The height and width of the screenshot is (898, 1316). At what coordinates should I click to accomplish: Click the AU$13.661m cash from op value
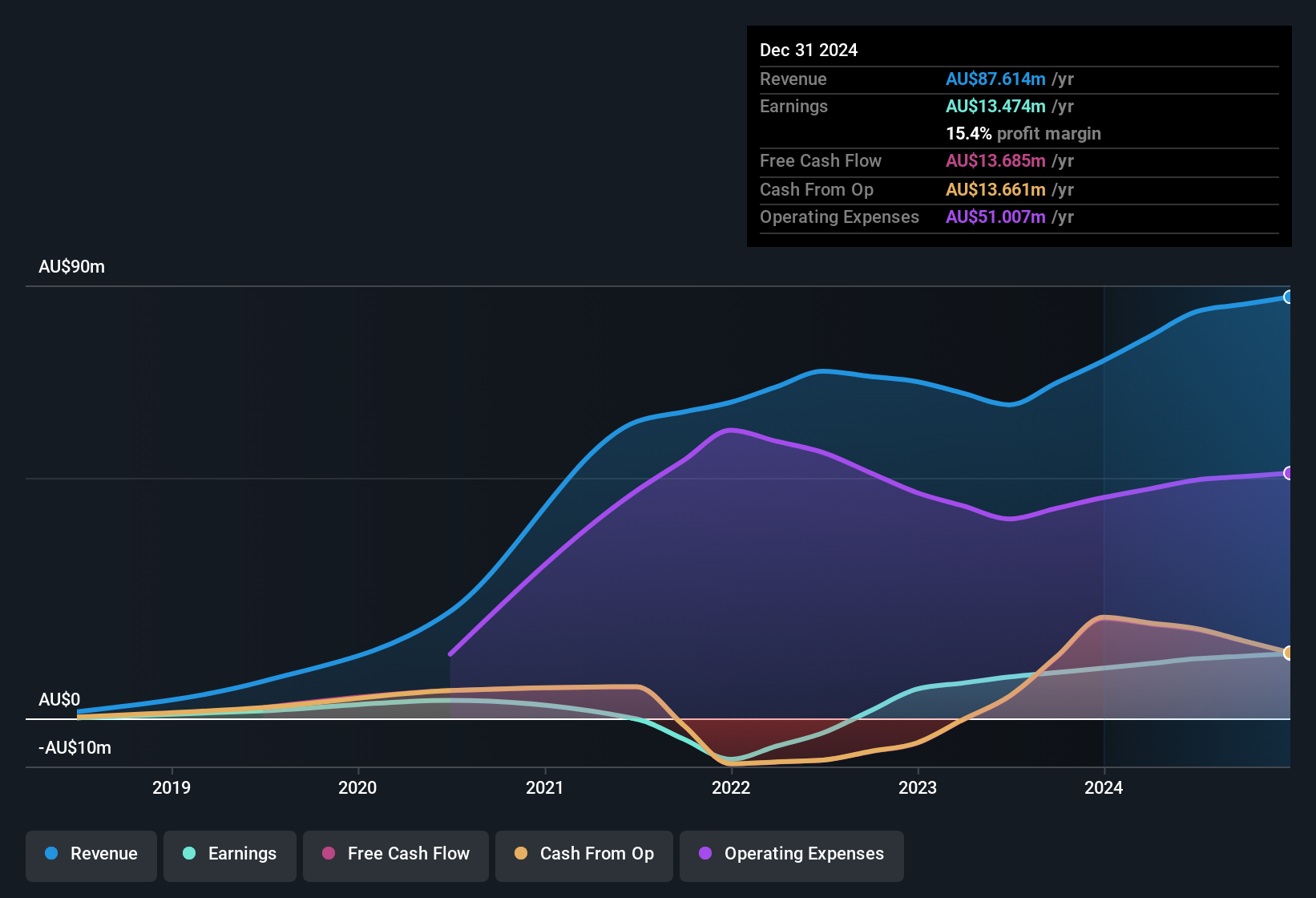point(995,190)
